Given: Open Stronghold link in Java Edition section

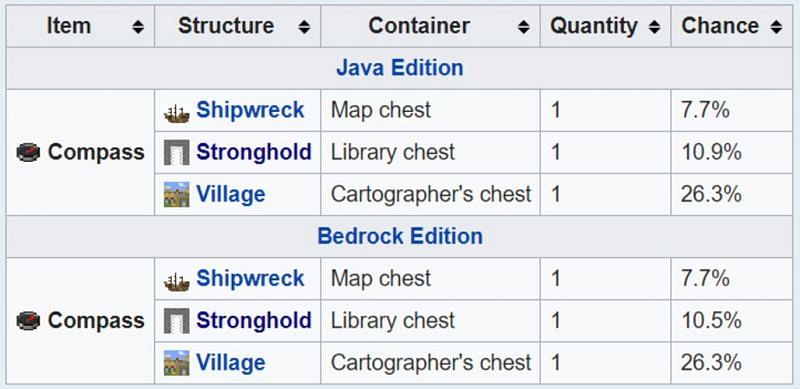Looking at the screenshot, I should point(254,152).
